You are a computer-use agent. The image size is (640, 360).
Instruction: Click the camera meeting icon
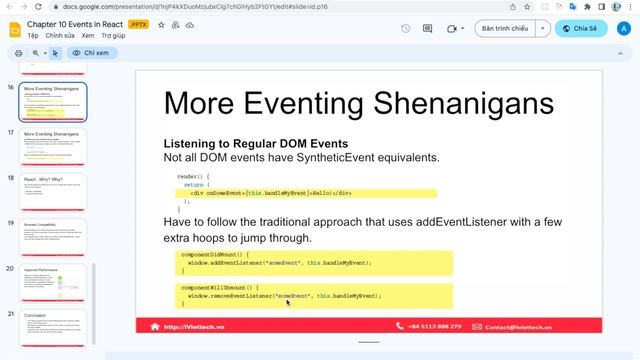(451, 29)
